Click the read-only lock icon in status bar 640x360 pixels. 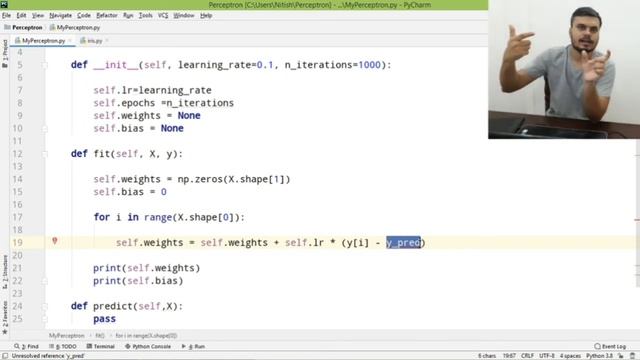621,356
